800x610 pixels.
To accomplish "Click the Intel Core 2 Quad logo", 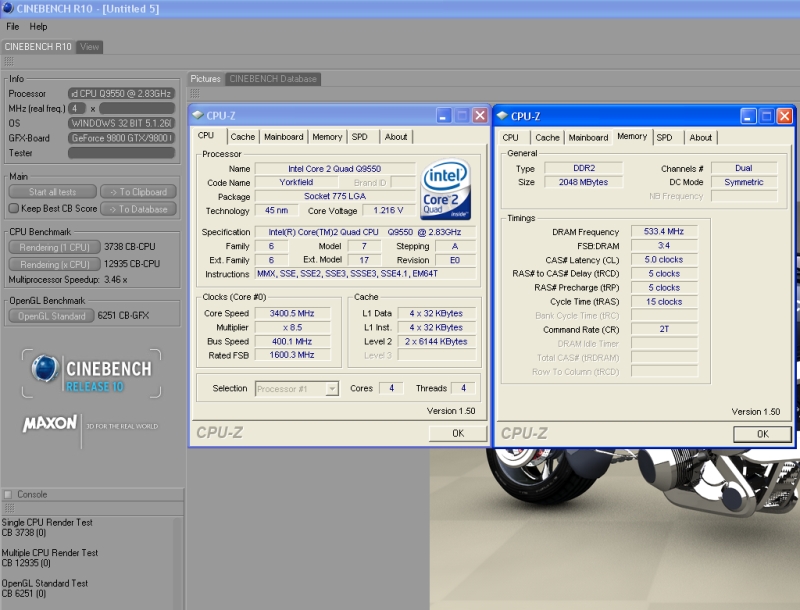I will click(x=446, y=189).
